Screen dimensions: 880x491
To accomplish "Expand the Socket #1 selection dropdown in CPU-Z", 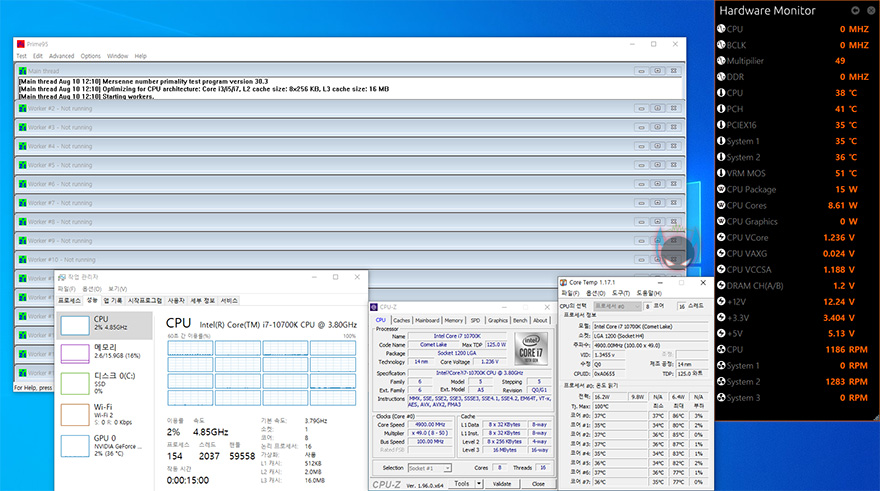I will [447, 468].
